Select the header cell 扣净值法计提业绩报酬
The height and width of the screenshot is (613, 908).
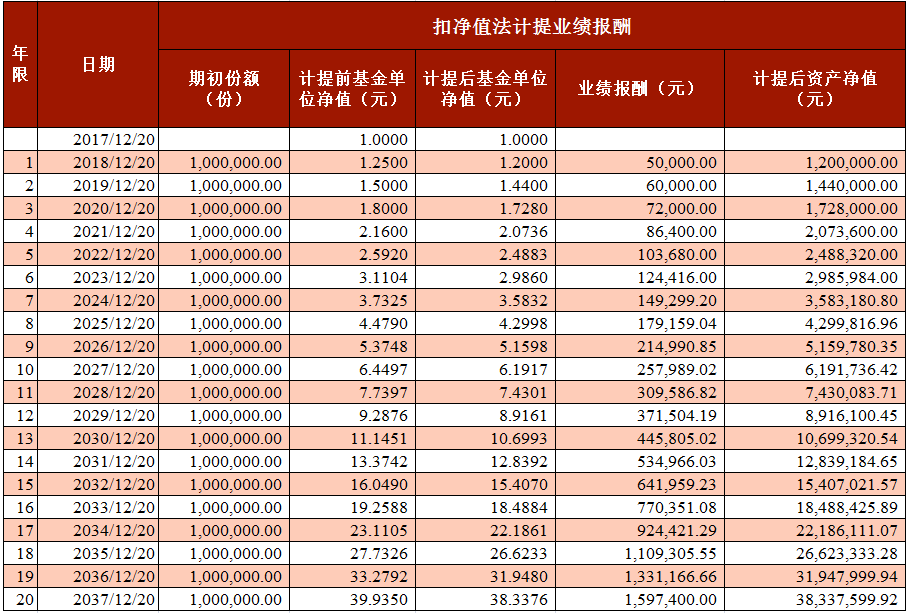point(532,27)
